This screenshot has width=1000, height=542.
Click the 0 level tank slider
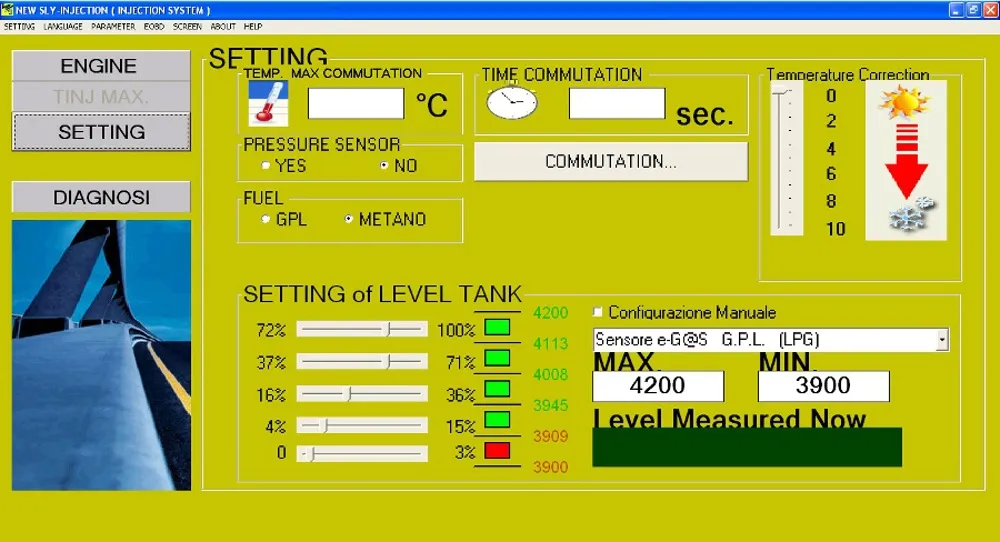pyautogui.click(x=362, y=454)
